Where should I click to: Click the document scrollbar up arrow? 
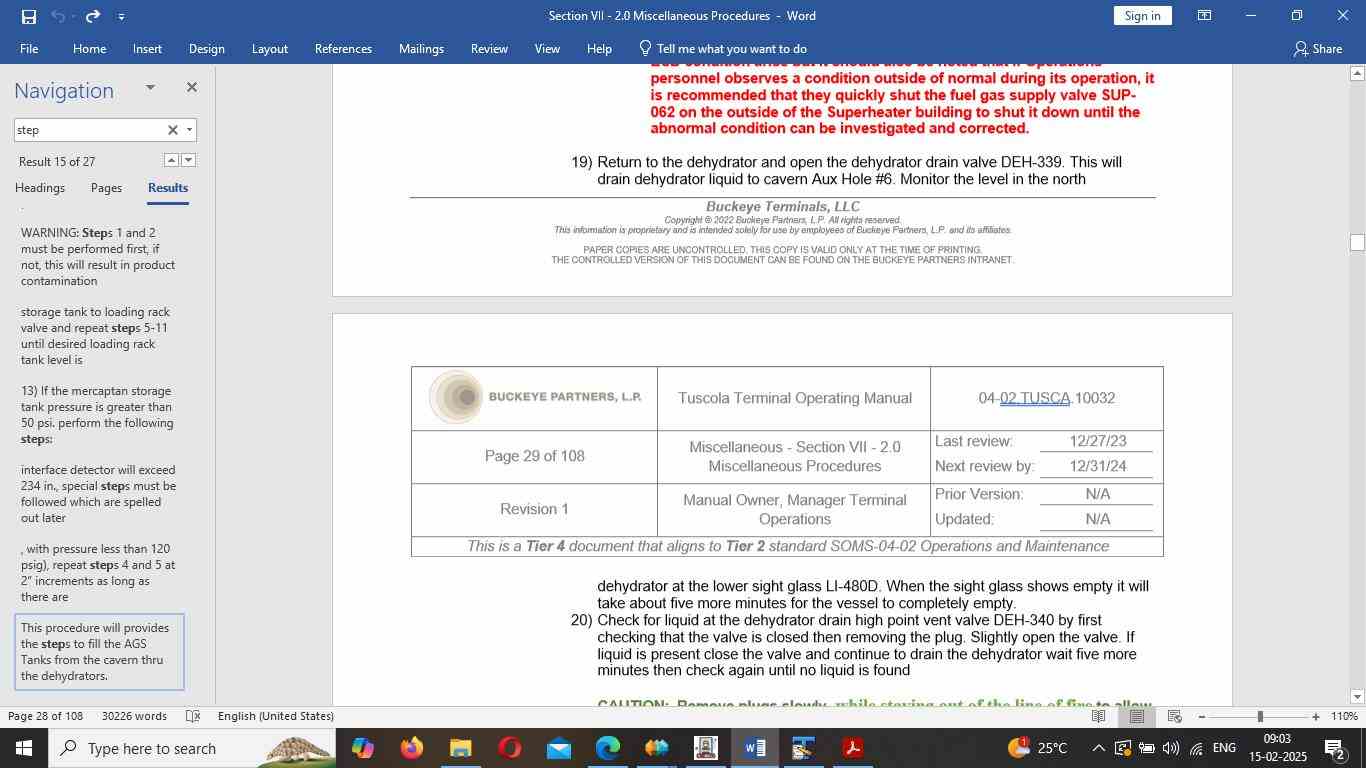[x=1357, y=73]
